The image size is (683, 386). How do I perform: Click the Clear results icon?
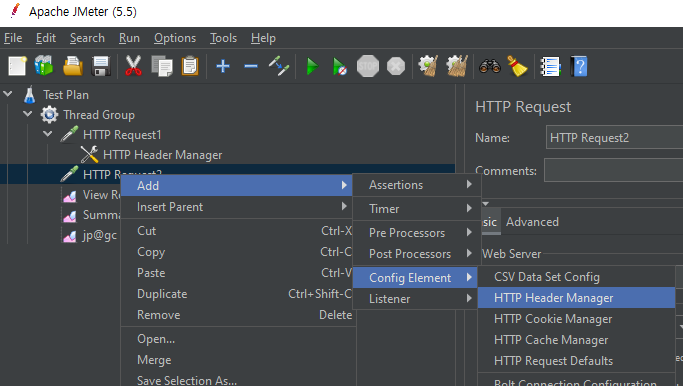(x=428, y=66)
